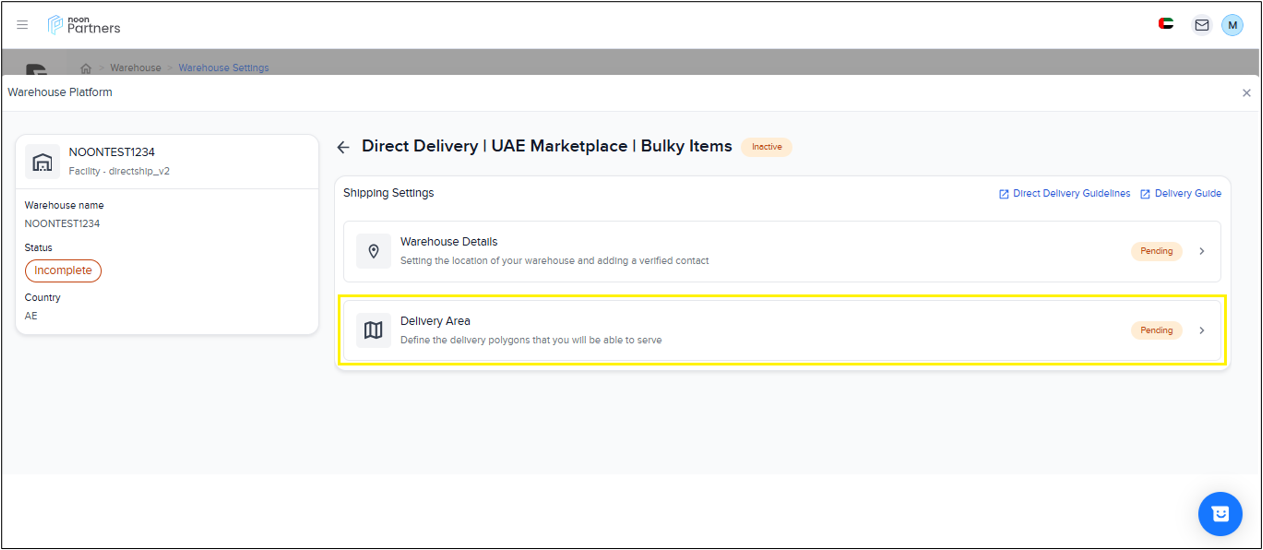The height and width of the screenshot is (550, 1263).
Task: Click the Incomplete status badge
Action: [x=63, y=271]
